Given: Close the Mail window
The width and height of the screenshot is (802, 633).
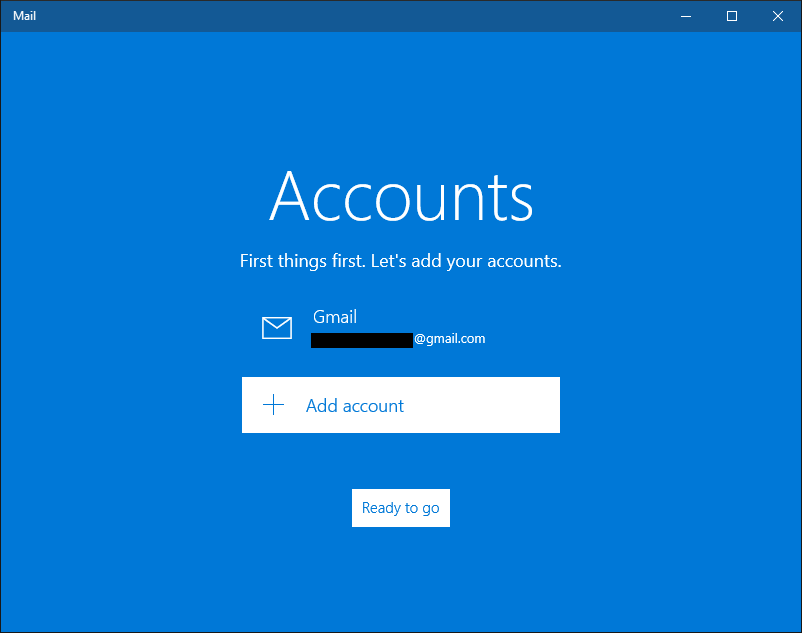Looking at the screenshot, I should [x=778, y=16].
